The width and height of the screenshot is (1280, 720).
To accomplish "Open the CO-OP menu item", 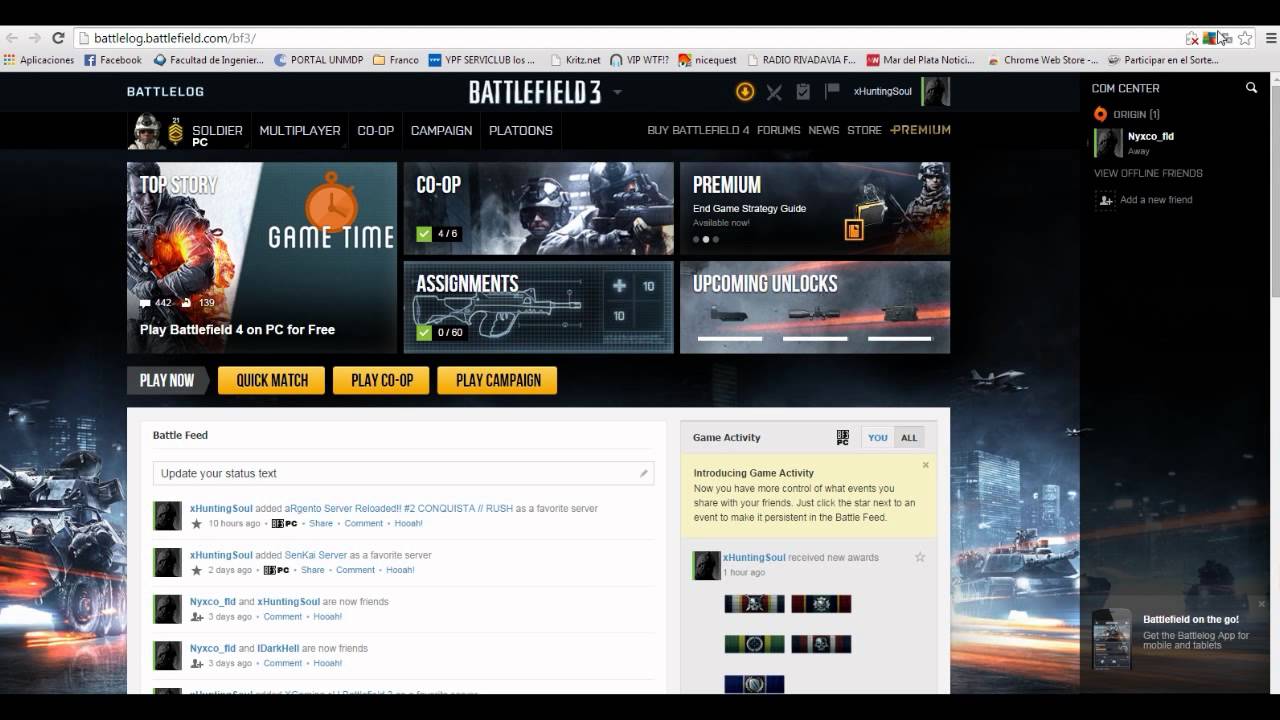I will point(376,131).
